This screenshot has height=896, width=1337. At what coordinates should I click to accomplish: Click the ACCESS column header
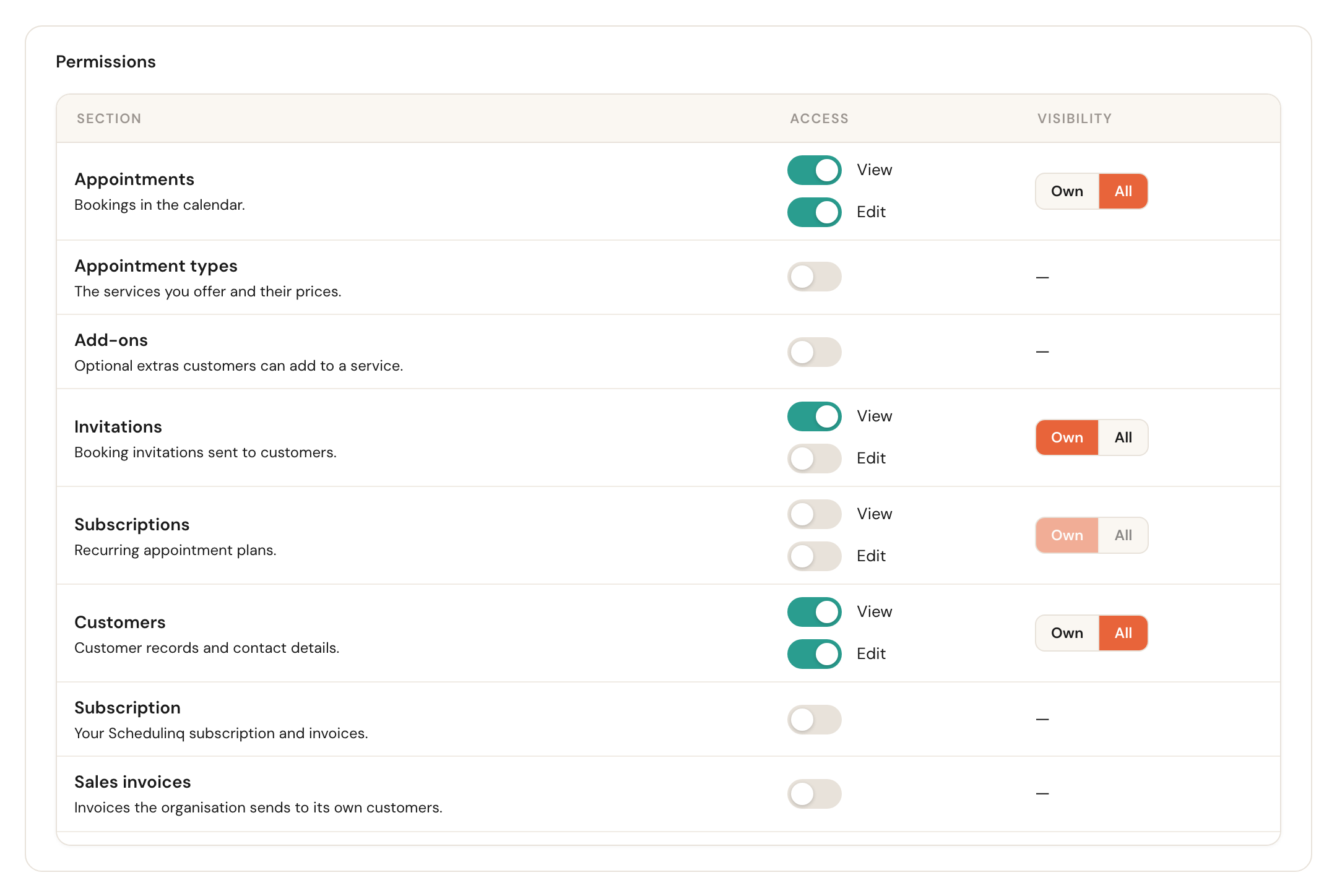click(819, 119)
